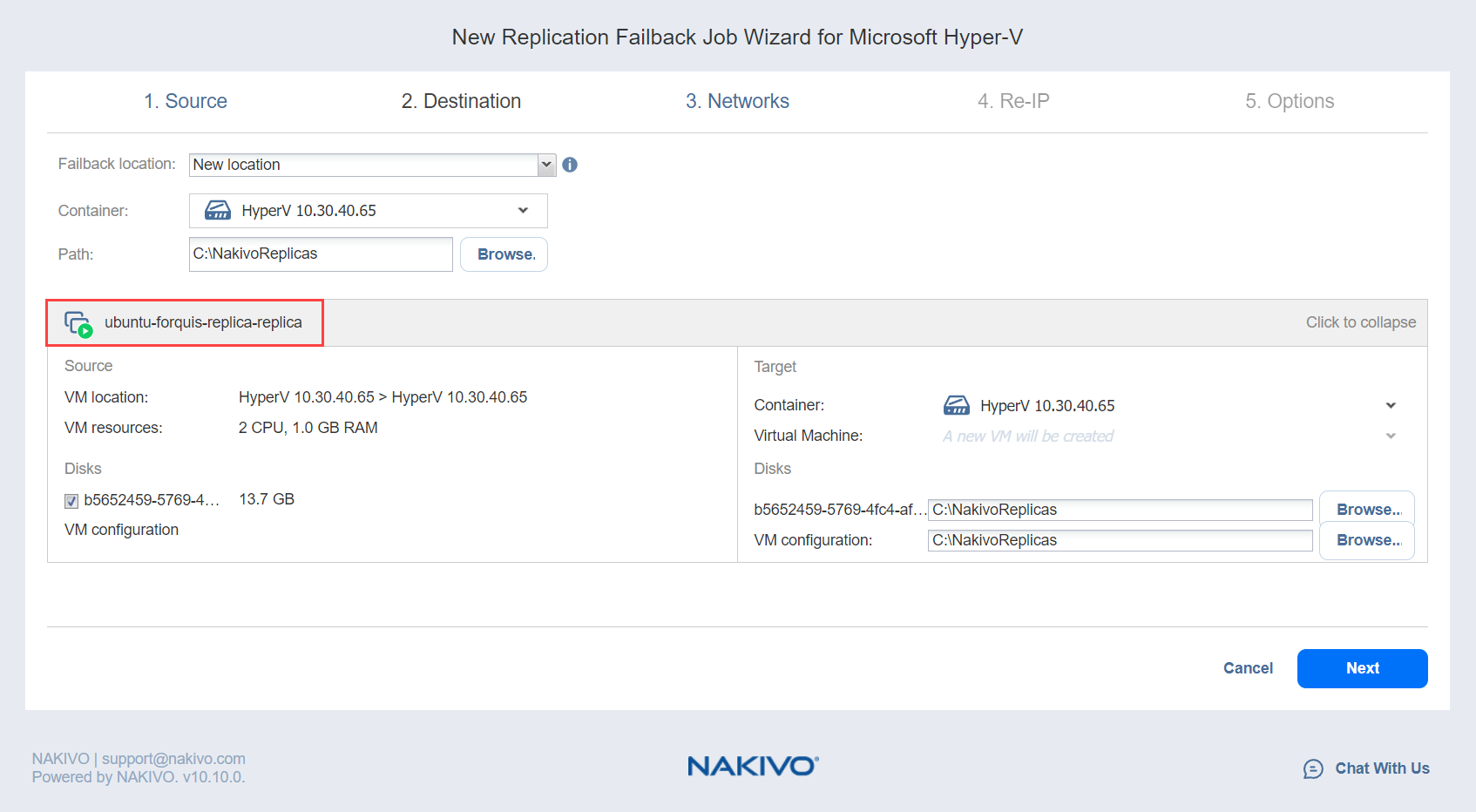Browse for the main Path location
The width and height of the screenshot is (1476, 812).
(504, 254)
